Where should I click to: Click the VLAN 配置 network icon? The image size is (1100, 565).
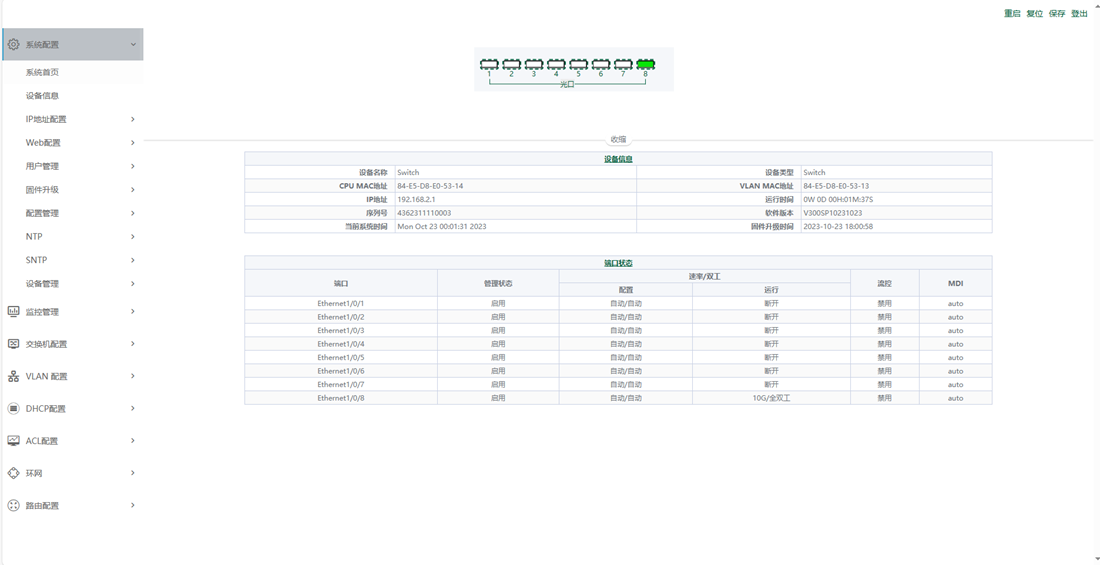pos(13,376)
